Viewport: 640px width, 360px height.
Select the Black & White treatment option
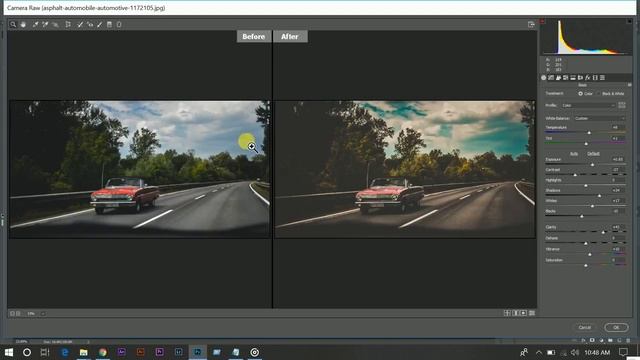point(611,93)
